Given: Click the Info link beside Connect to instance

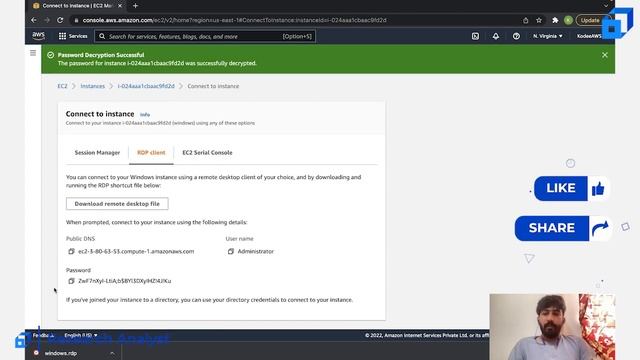Looking at the screenshot, I should pyautogui.click(x=145, y=115).
